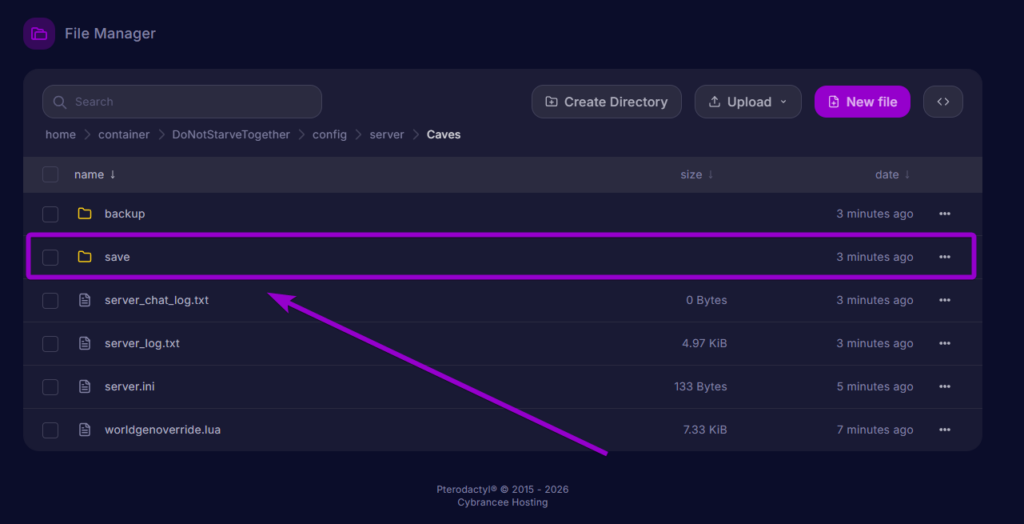
Task: Sort files by the size column
Action: click(696, 174)
